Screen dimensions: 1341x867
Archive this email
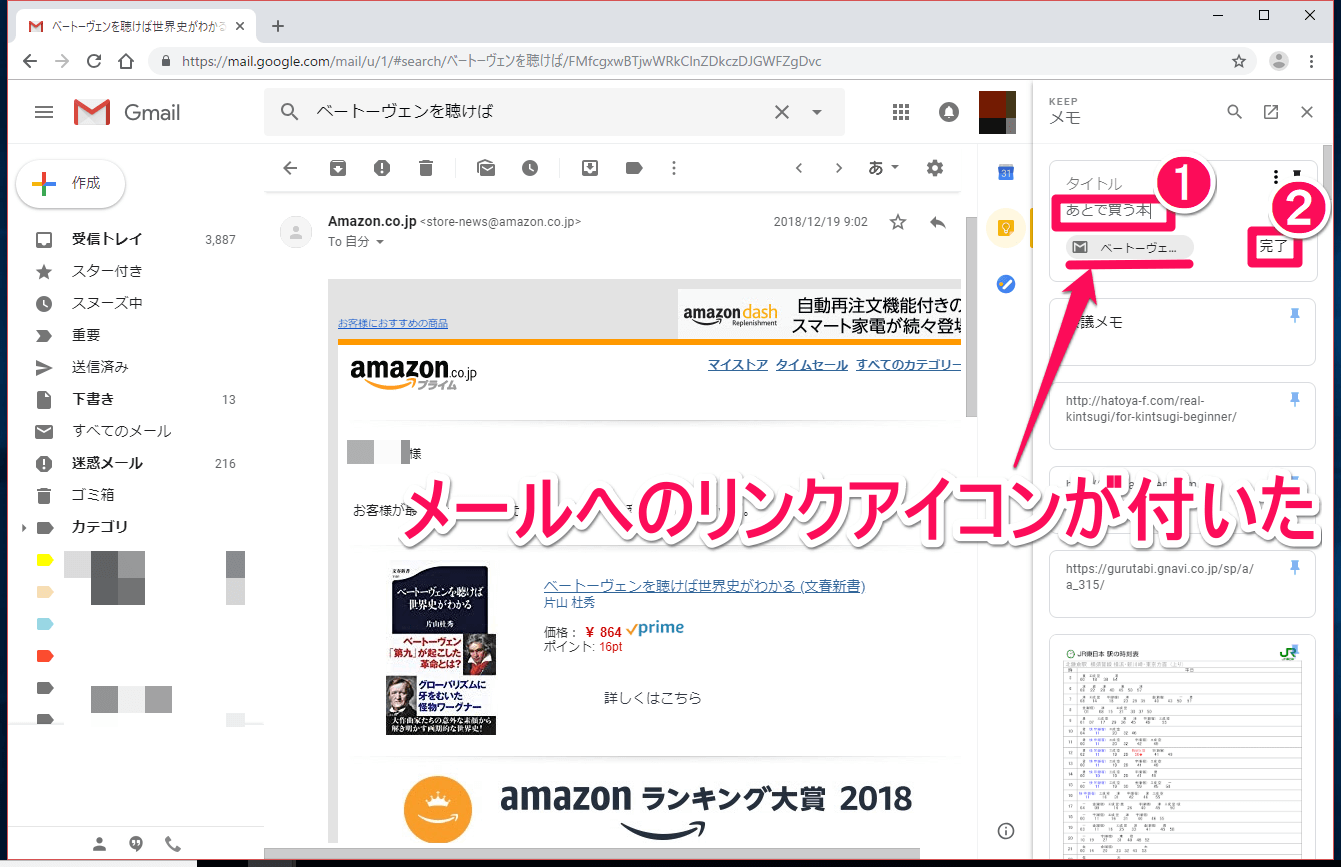(338, 168)
